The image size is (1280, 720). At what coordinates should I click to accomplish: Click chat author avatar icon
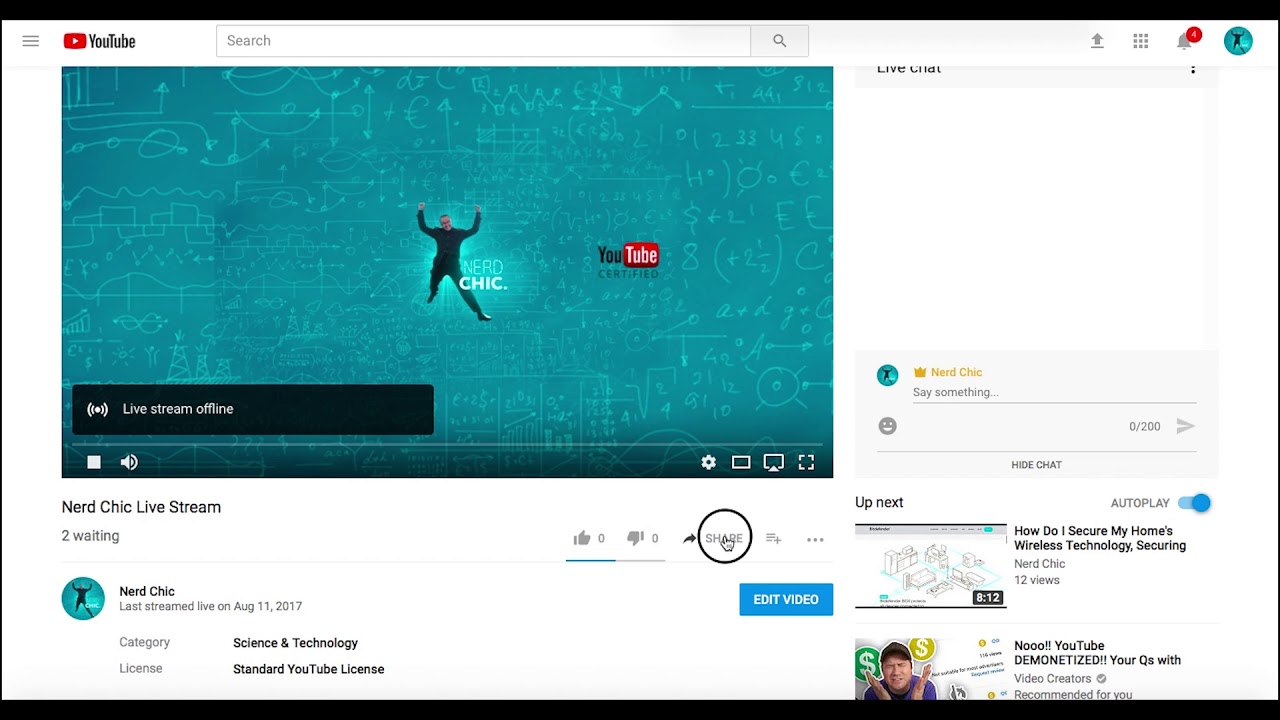887,375
